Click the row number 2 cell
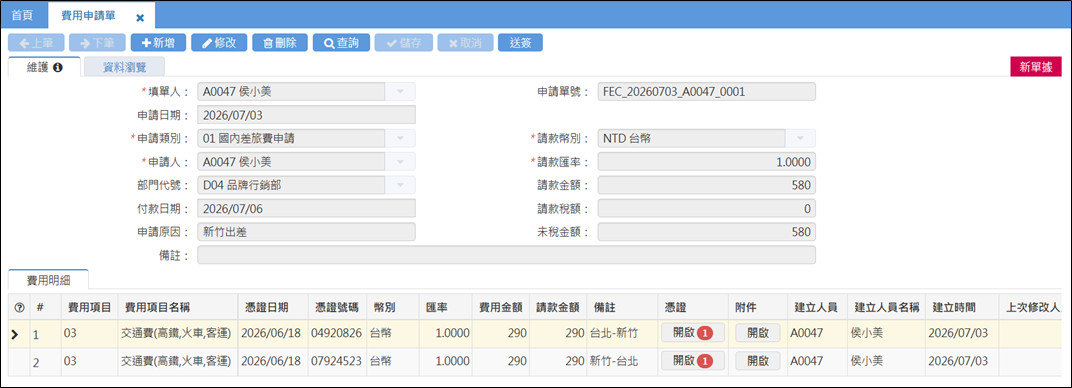Screen dimensions: 1072x388 point(45,361)
